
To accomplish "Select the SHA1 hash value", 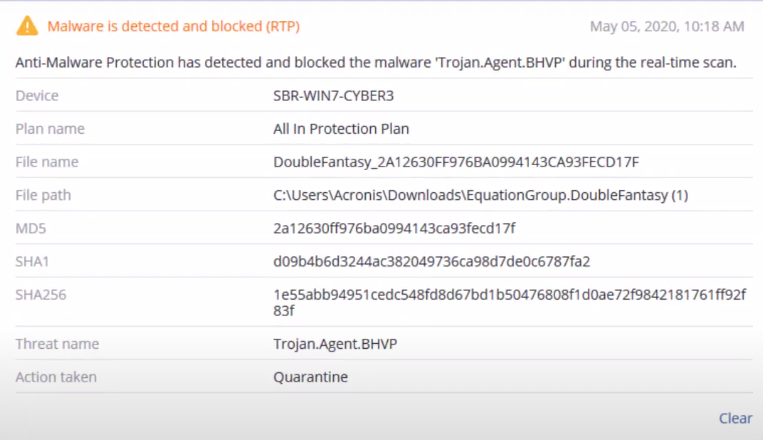I will (x=432, y=261).
